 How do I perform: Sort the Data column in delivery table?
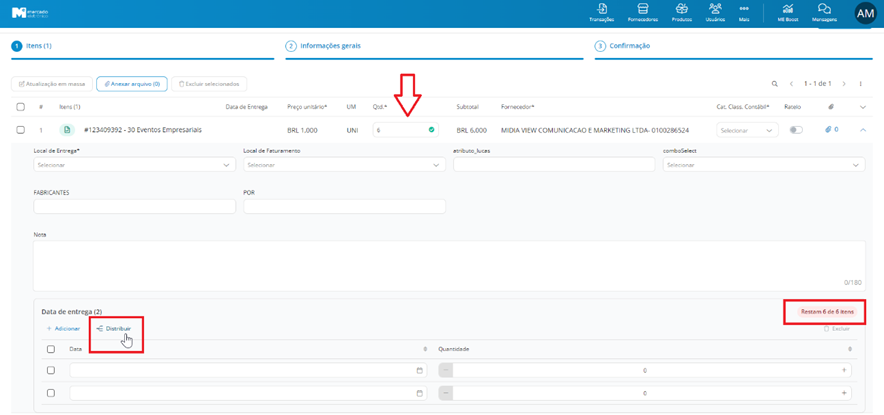[x=426, y=349]
